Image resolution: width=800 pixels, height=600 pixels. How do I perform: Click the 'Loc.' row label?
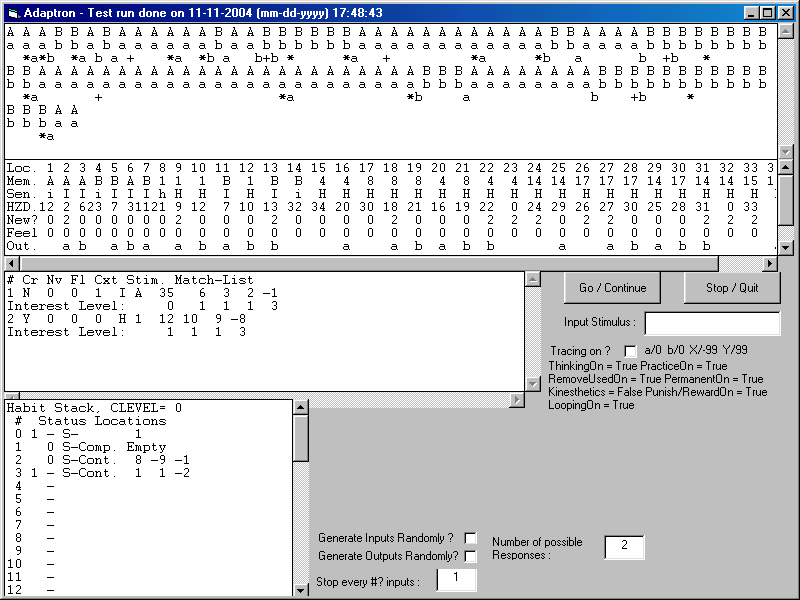(21, 168)
